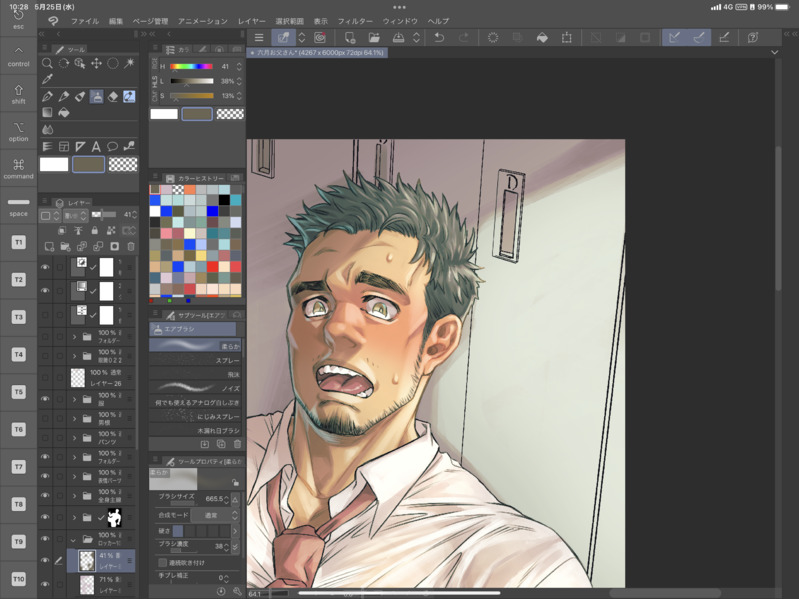
Task: Select the スプレー sub tool brush
Action: point(195,360)
